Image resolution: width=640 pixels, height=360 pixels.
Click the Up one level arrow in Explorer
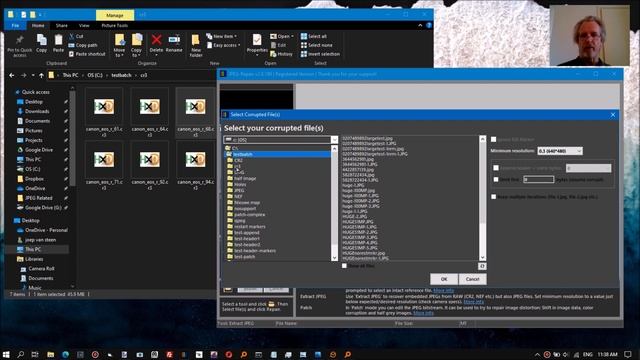[x=41, y=75]
